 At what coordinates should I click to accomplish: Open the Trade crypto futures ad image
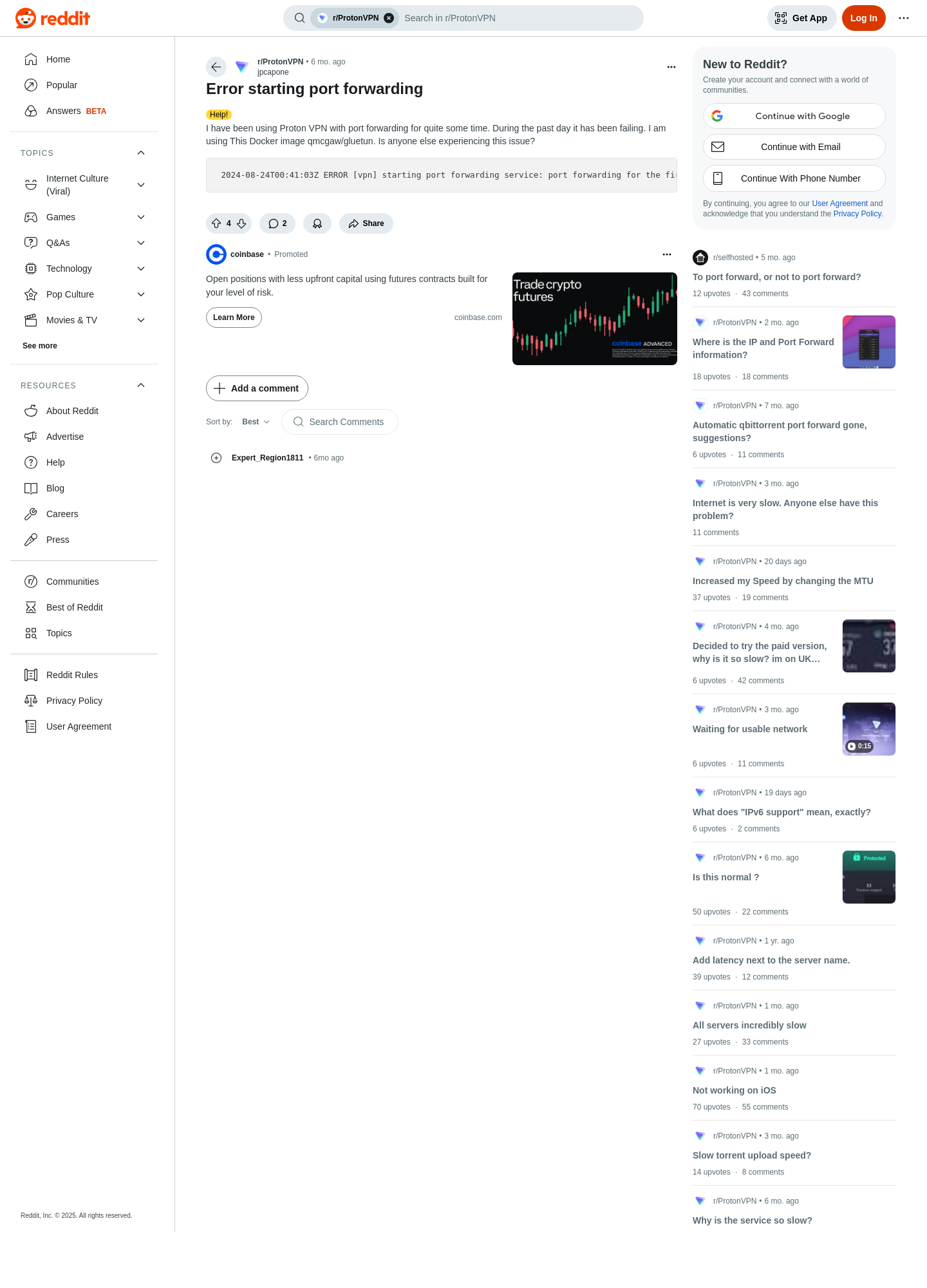595,319
